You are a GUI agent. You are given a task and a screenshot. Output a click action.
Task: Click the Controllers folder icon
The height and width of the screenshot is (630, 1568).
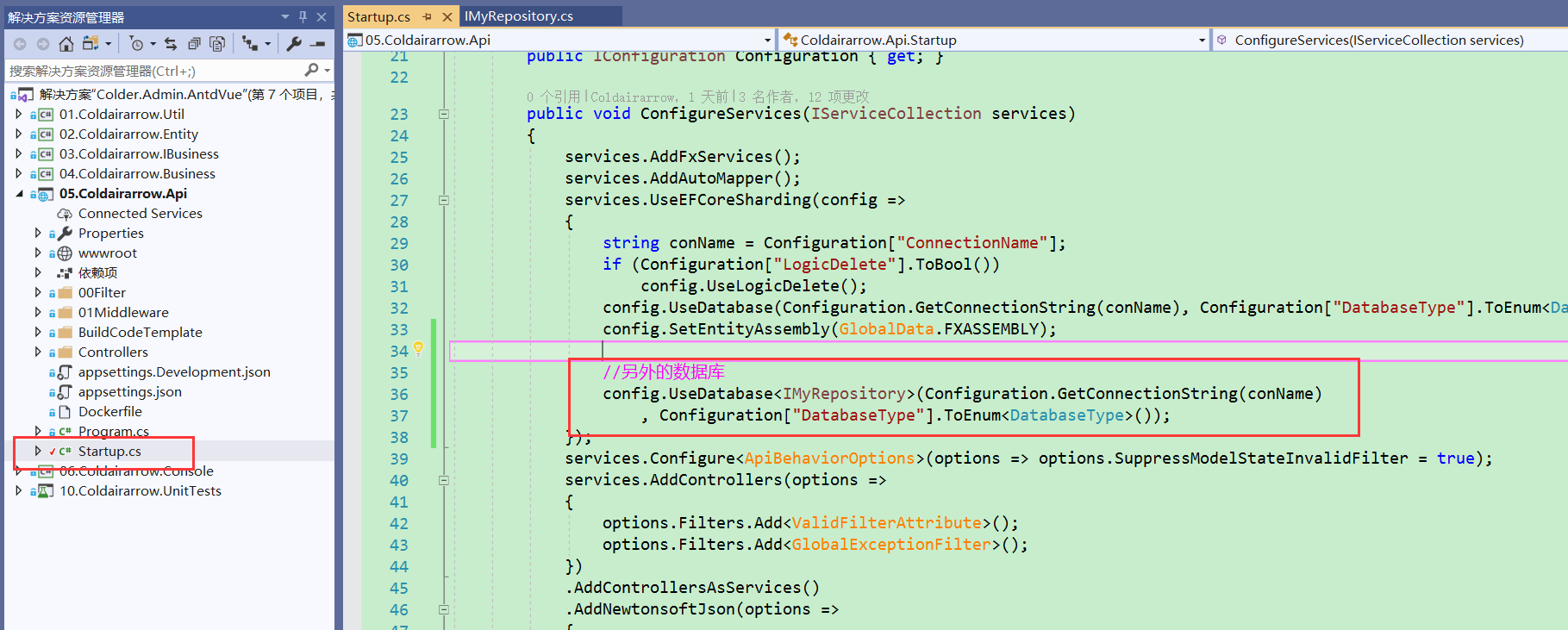65,352
